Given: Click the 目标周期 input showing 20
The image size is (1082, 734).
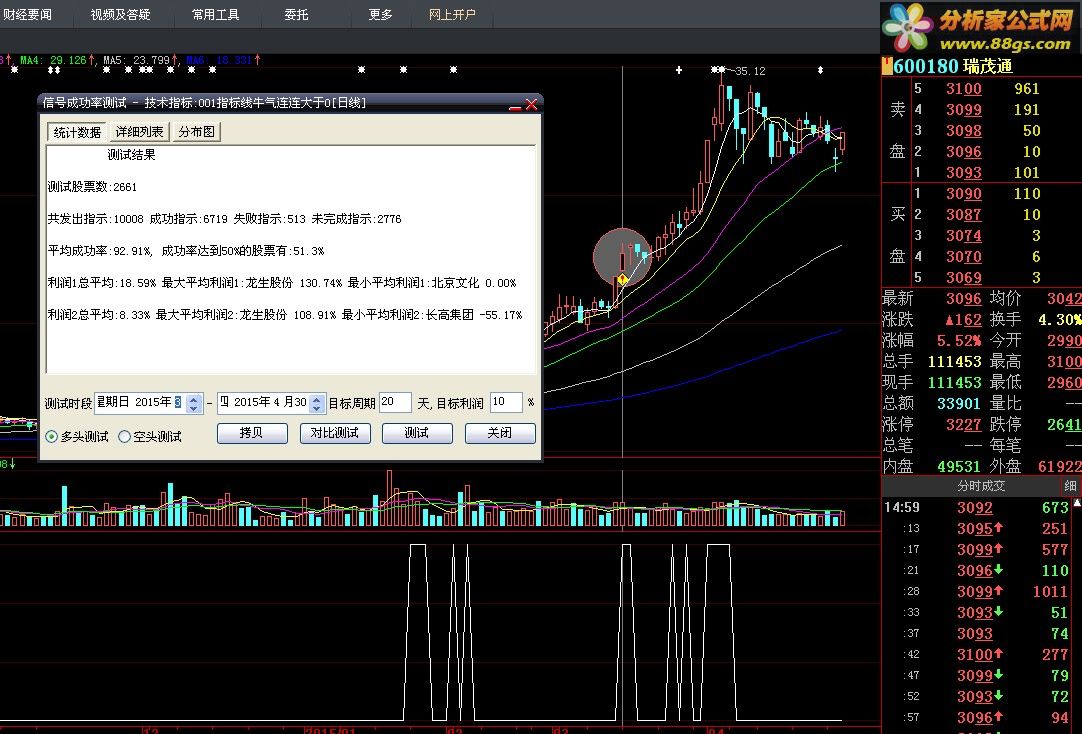Looking at the screenshot, I should coord(395,402).
